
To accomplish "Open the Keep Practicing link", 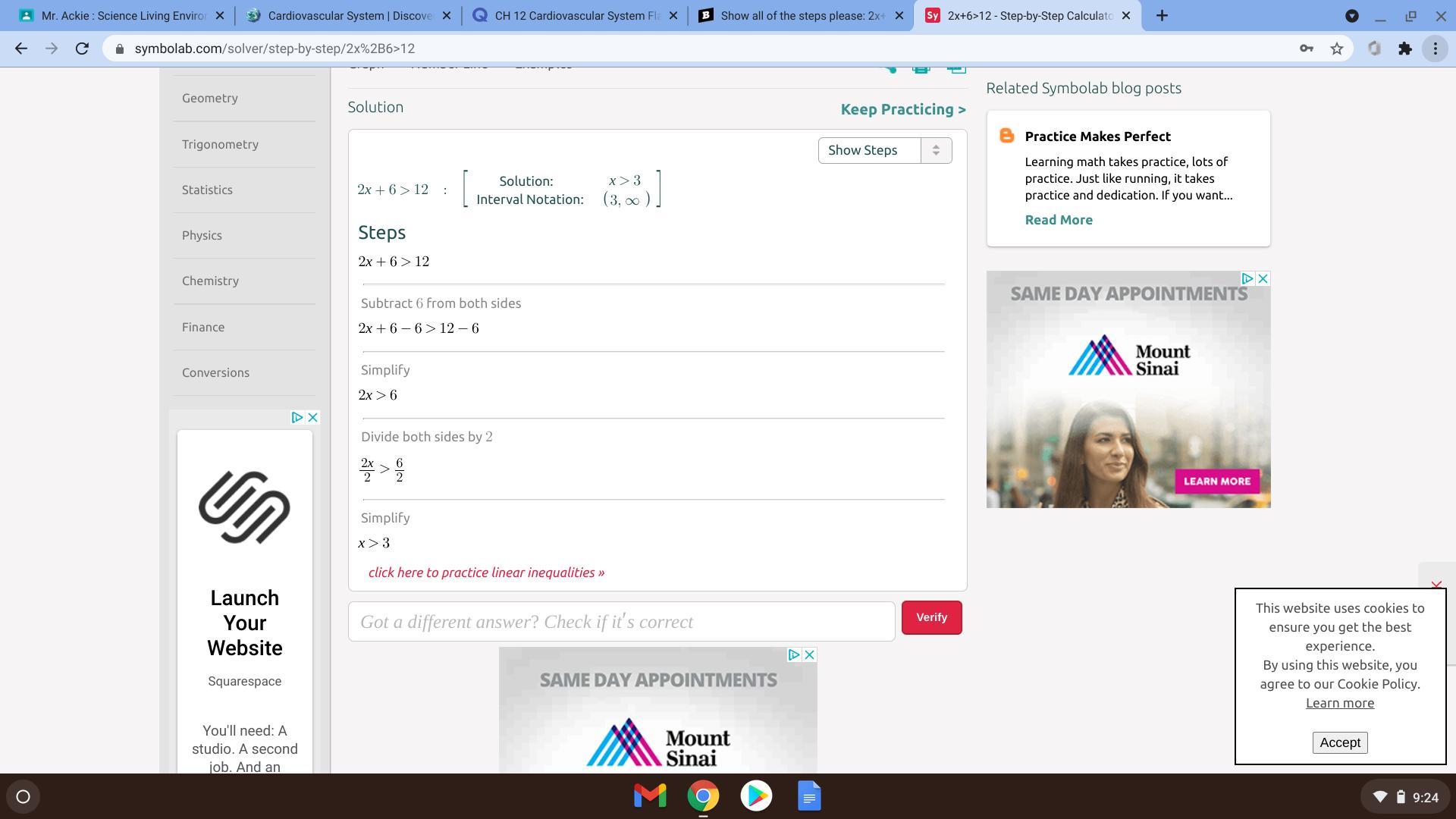I will (x=902, y=109).
